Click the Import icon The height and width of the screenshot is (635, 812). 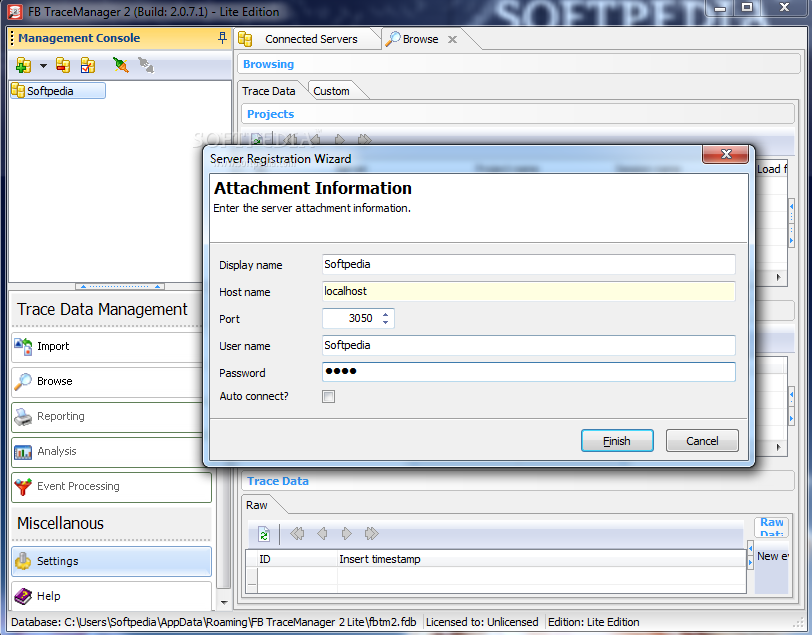(x=23, y=347)
